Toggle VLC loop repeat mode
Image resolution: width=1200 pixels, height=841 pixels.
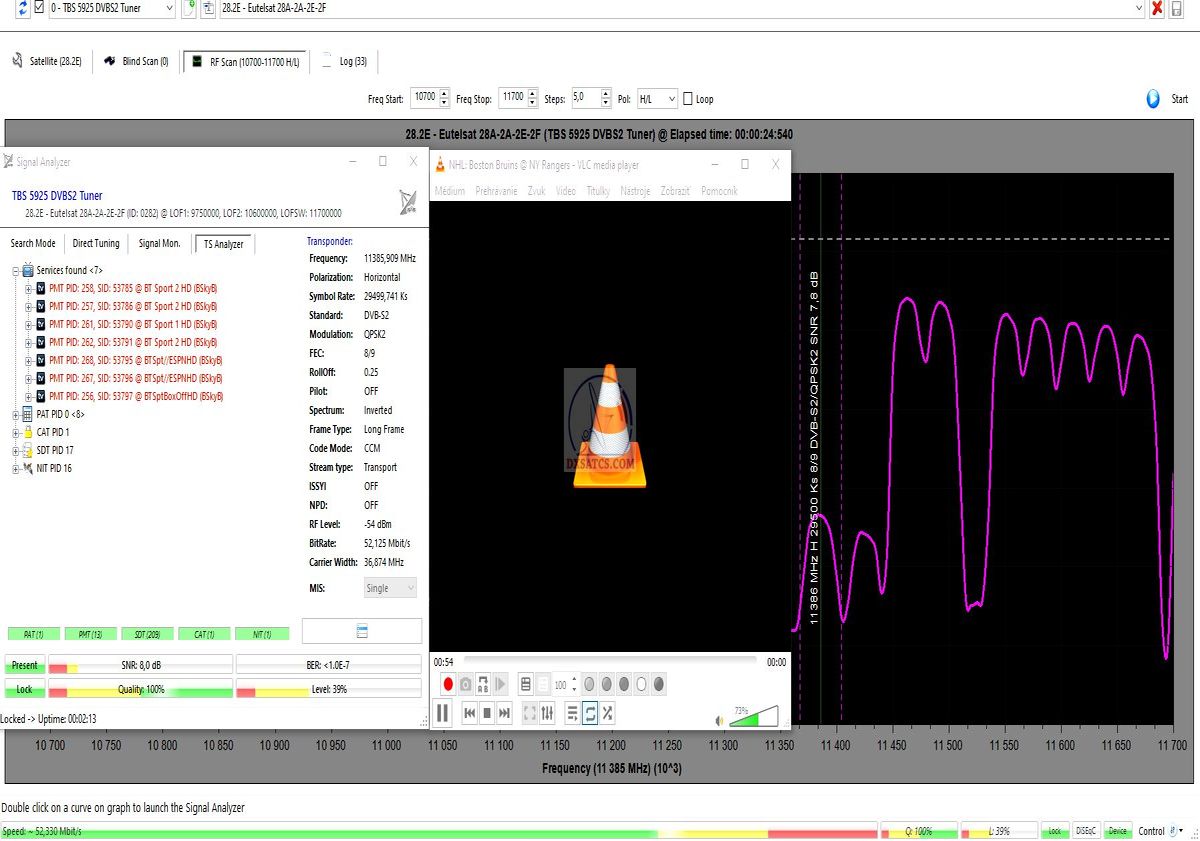590,713
